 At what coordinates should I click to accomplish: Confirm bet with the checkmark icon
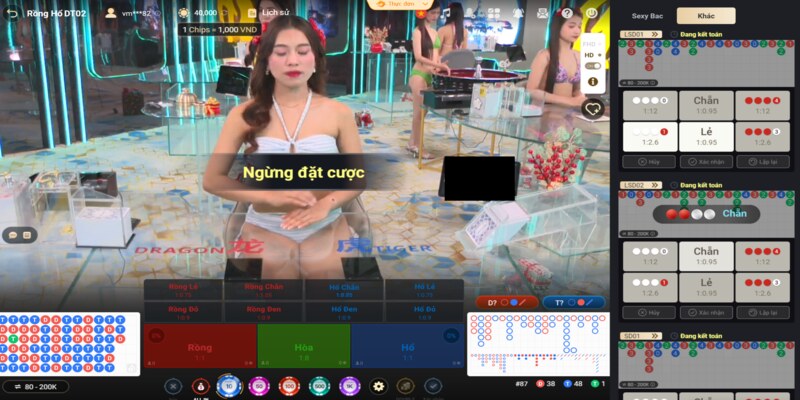point(433,386)
